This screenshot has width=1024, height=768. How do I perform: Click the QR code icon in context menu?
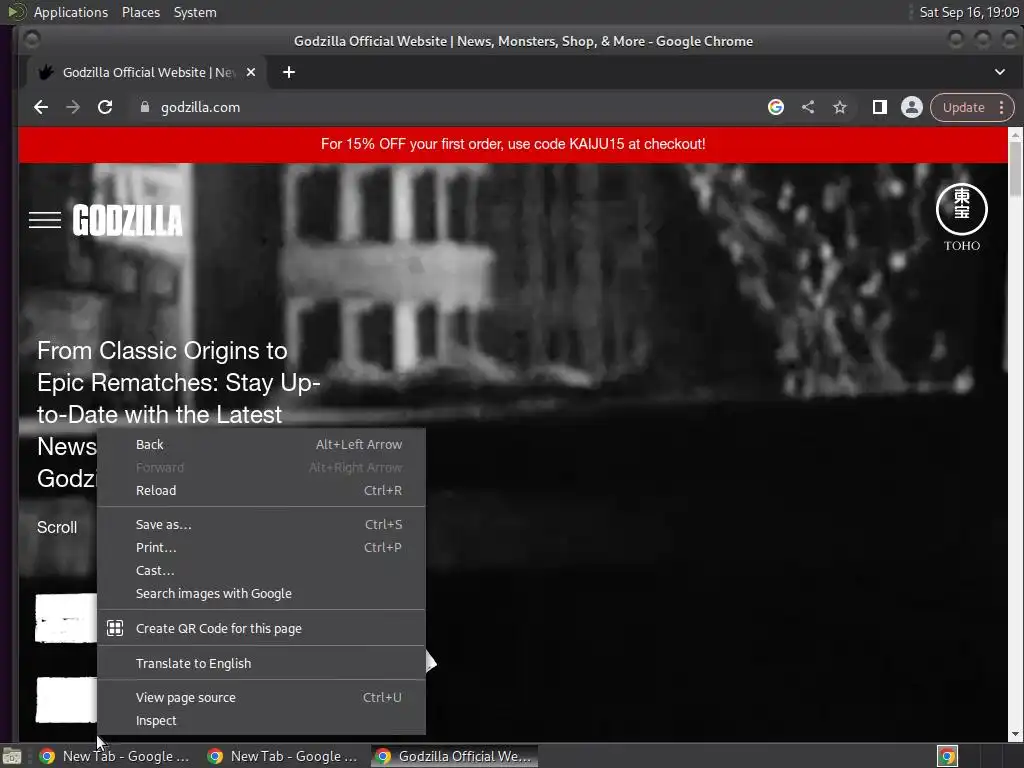click(115, 628)
